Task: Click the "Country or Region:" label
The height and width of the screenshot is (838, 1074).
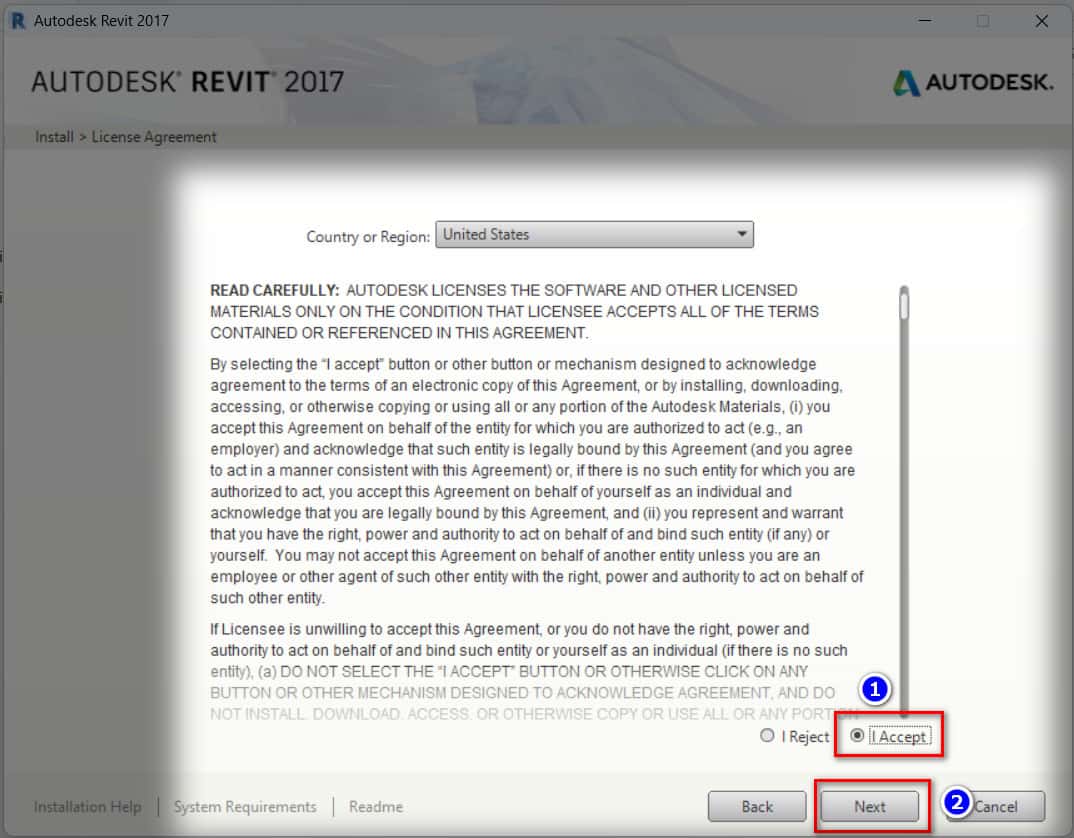Action: coord(368,236)
